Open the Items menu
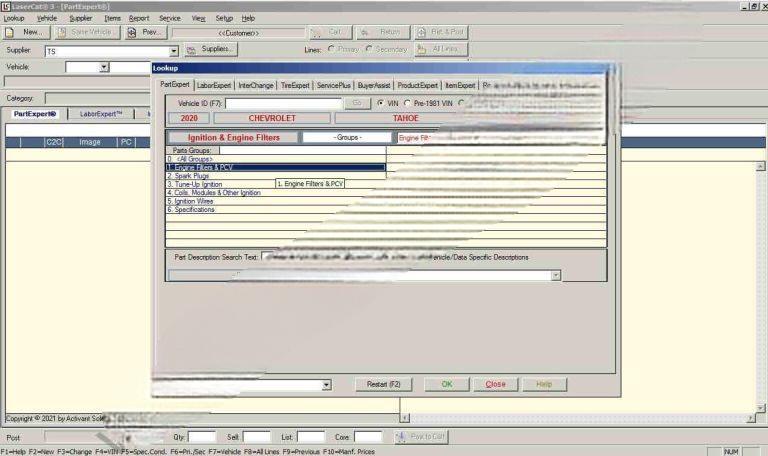The width and height of the screenshot is (768, 456). click(x=112, y=18)
